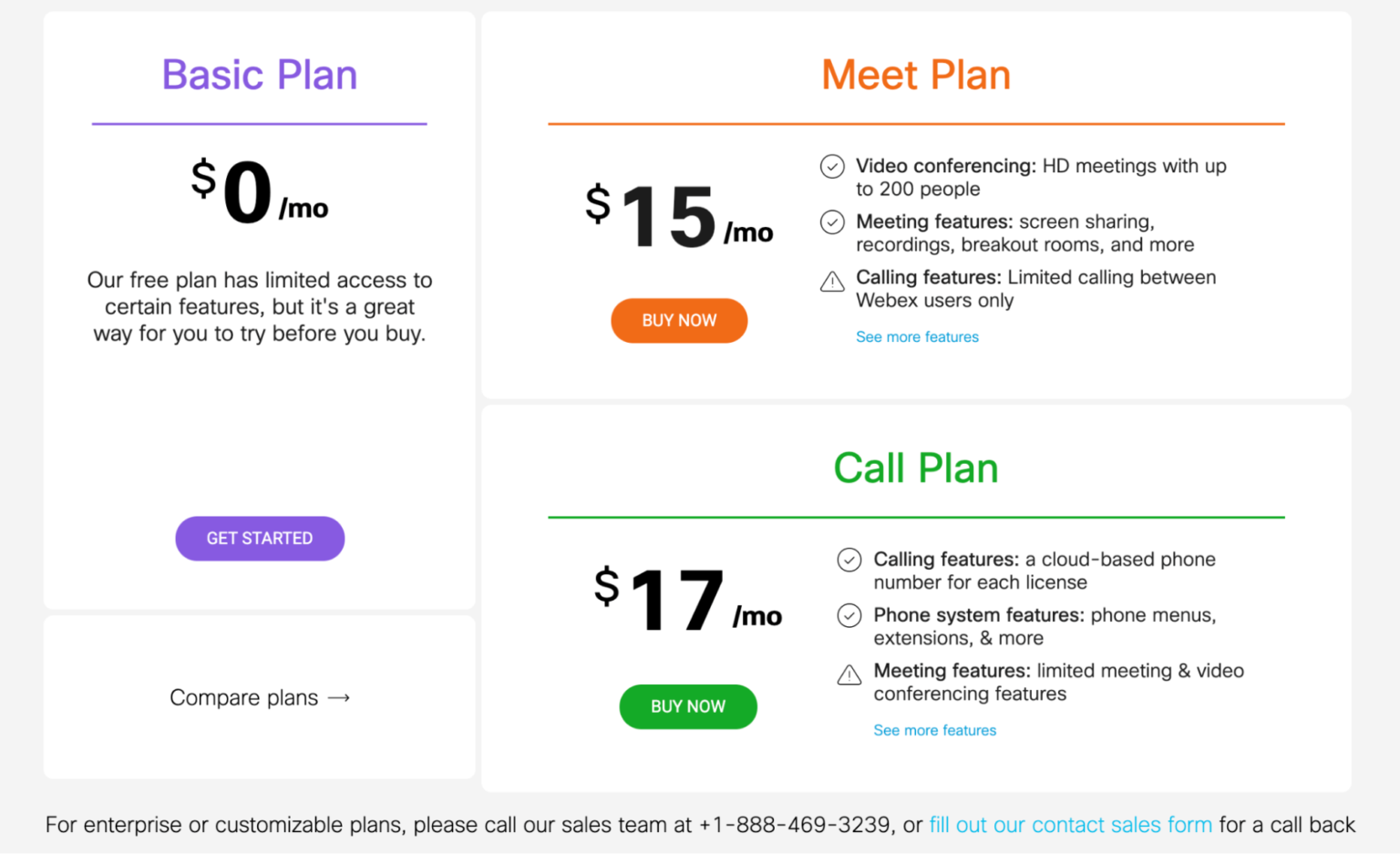Viewport: 1400px width, 854px height.
Task: Click the $17/mo price text
Action: pyautogui.click(x=688, y=600)
